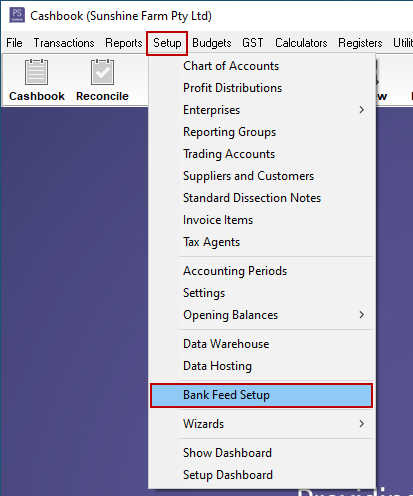Open Accounting Periods
413x496 pixels.
[235, 271]
